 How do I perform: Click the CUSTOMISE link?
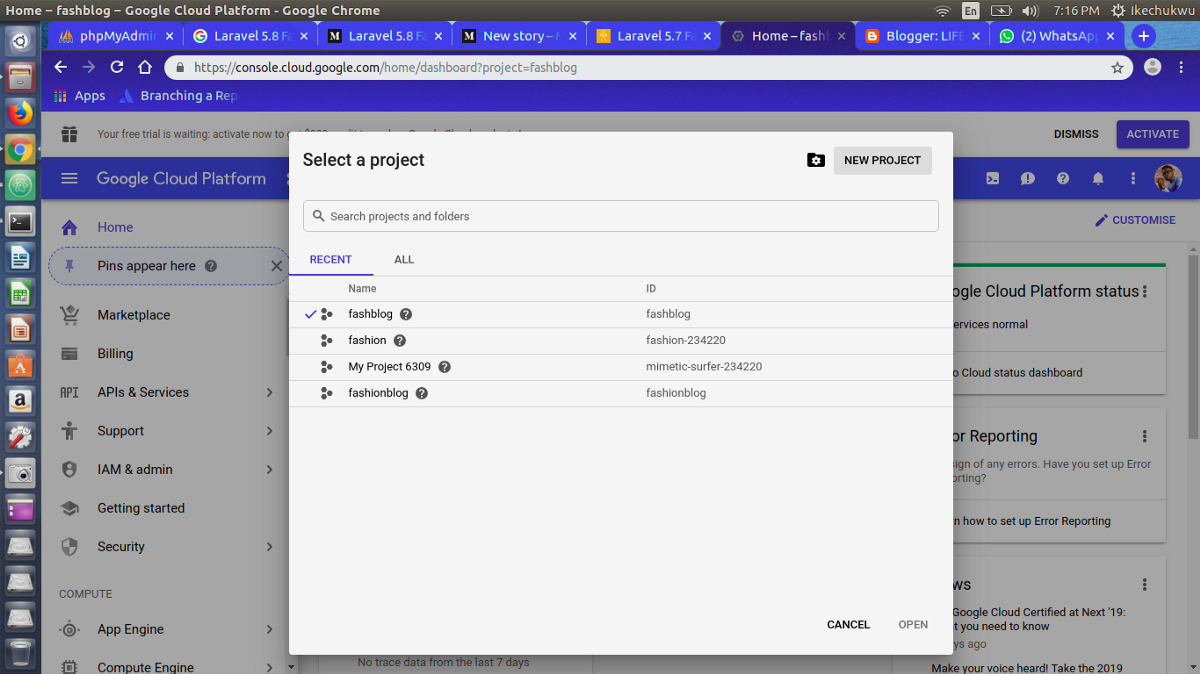pos(1135,220)
